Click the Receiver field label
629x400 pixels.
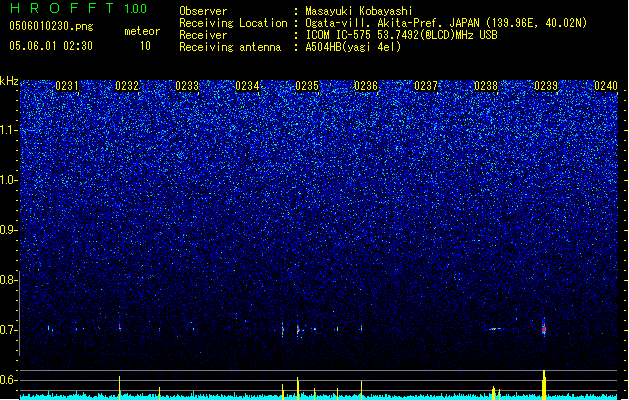tap(203, 35)
